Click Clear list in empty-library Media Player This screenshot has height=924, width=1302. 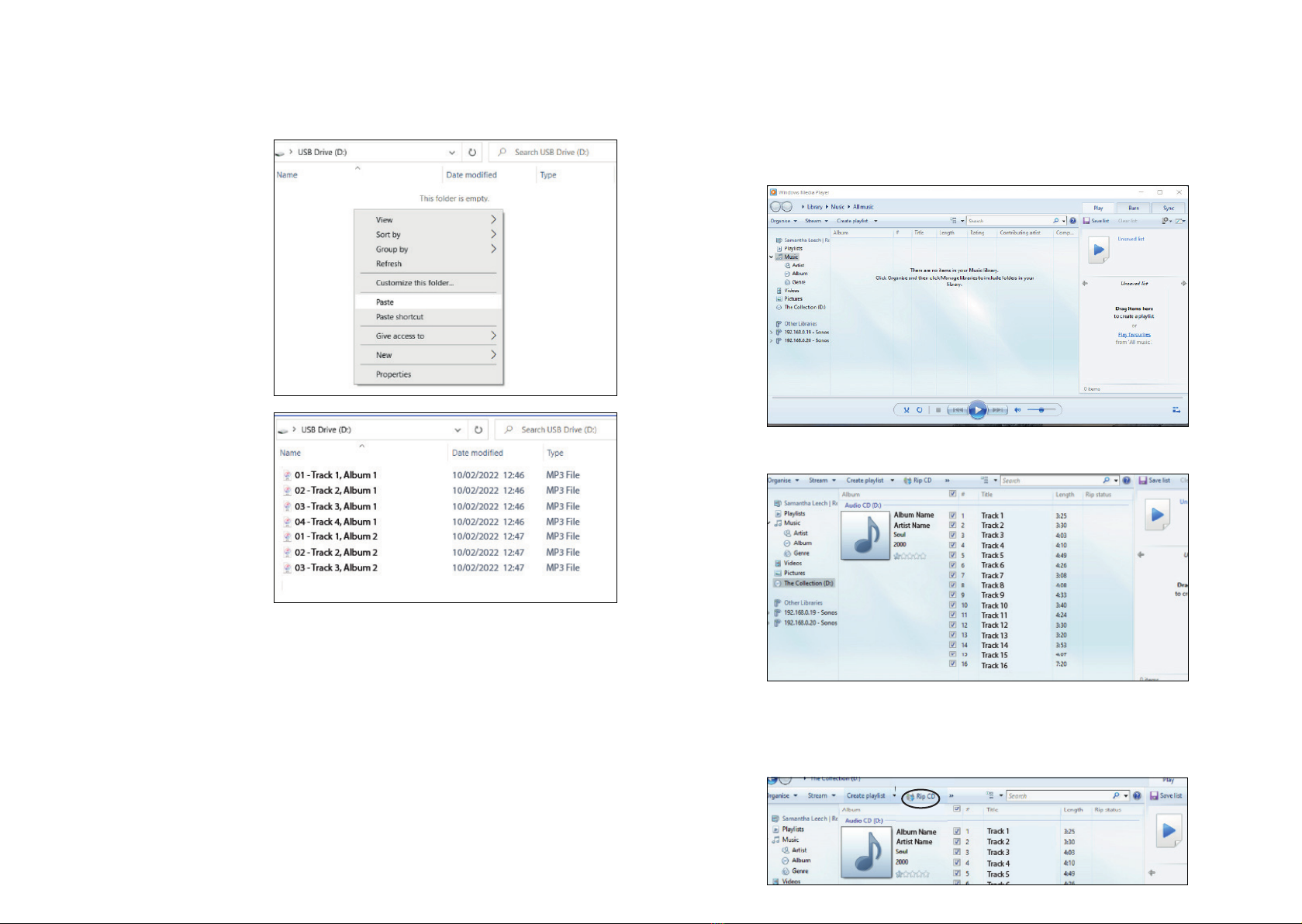(x=1128, y=221)
